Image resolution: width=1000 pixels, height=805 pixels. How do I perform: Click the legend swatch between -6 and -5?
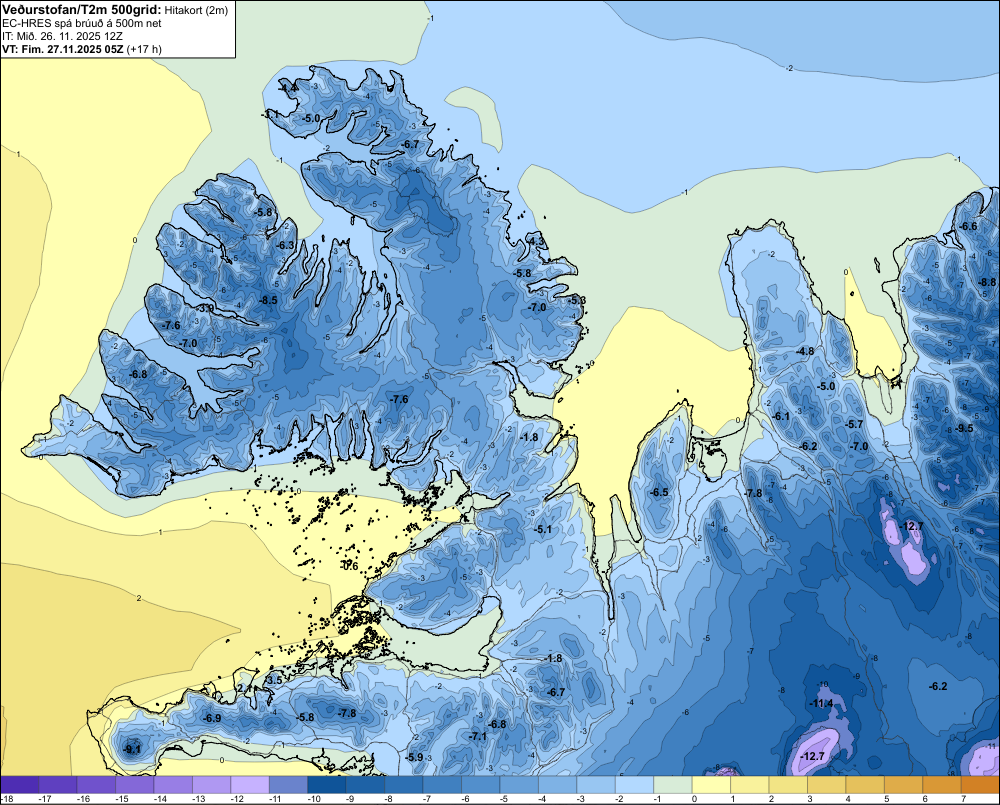point(480,785)
